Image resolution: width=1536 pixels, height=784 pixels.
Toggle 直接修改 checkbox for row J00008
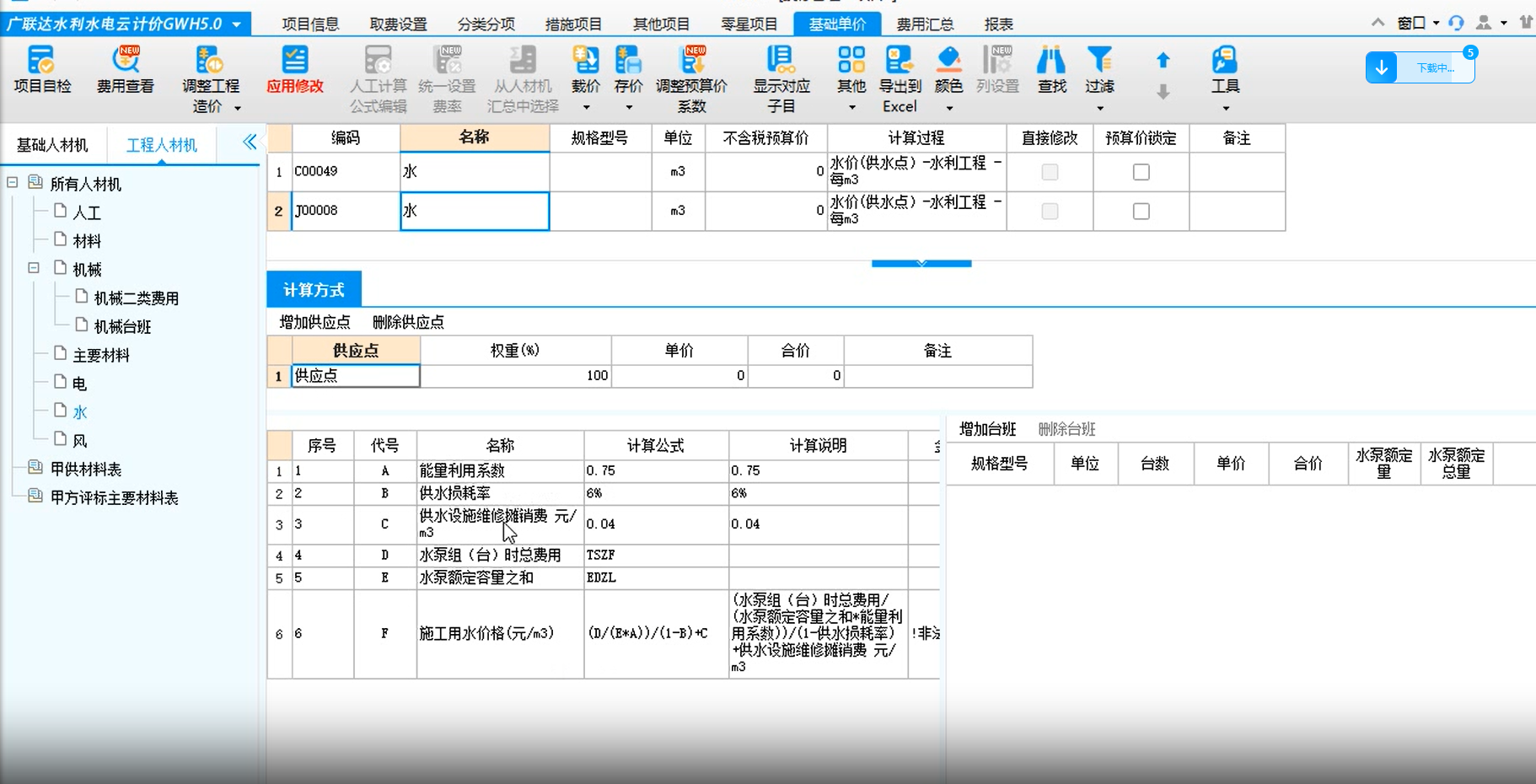1050,212
